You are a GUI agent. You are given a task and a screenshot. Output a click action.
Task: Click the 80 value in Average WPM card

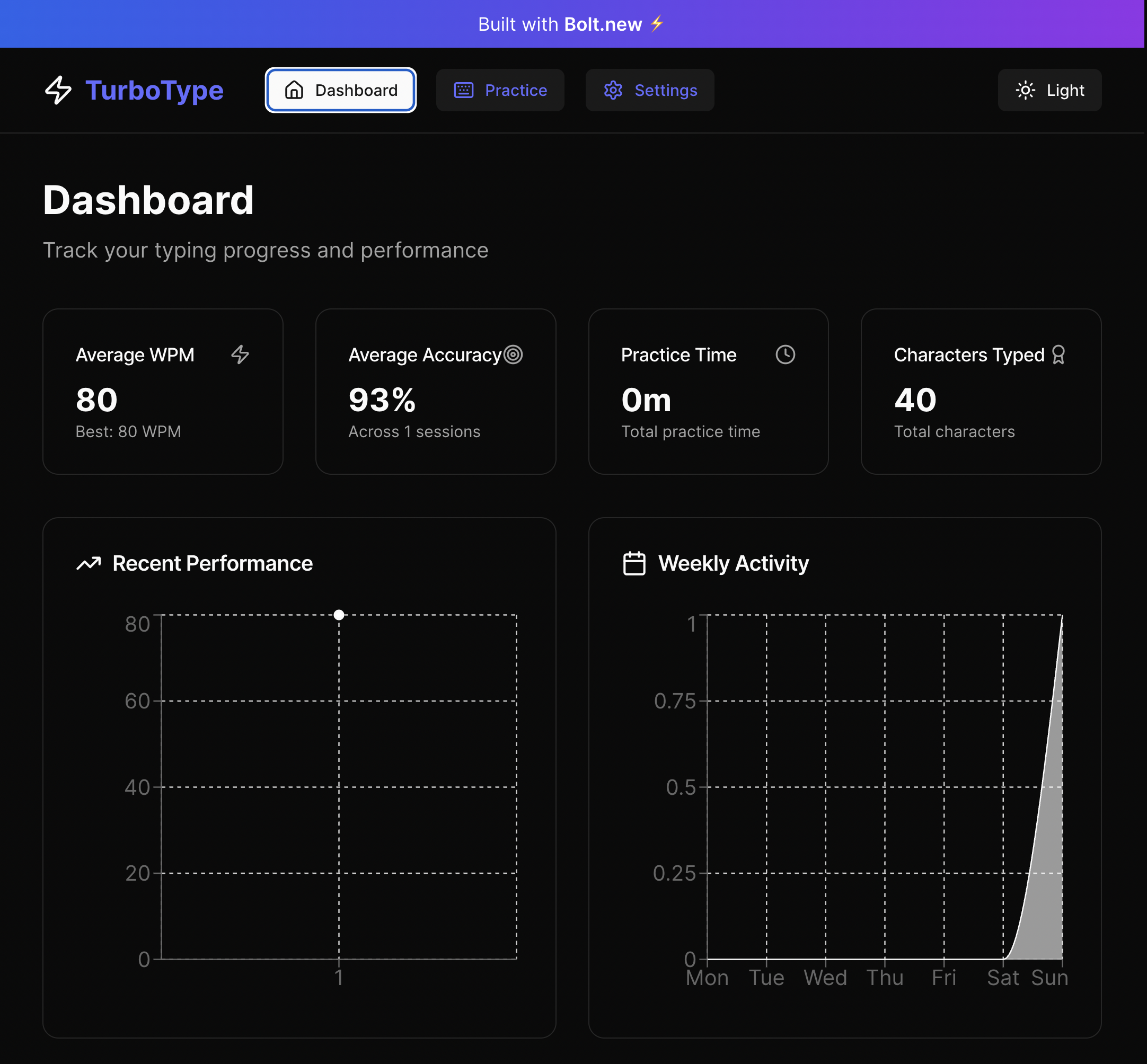97,400
